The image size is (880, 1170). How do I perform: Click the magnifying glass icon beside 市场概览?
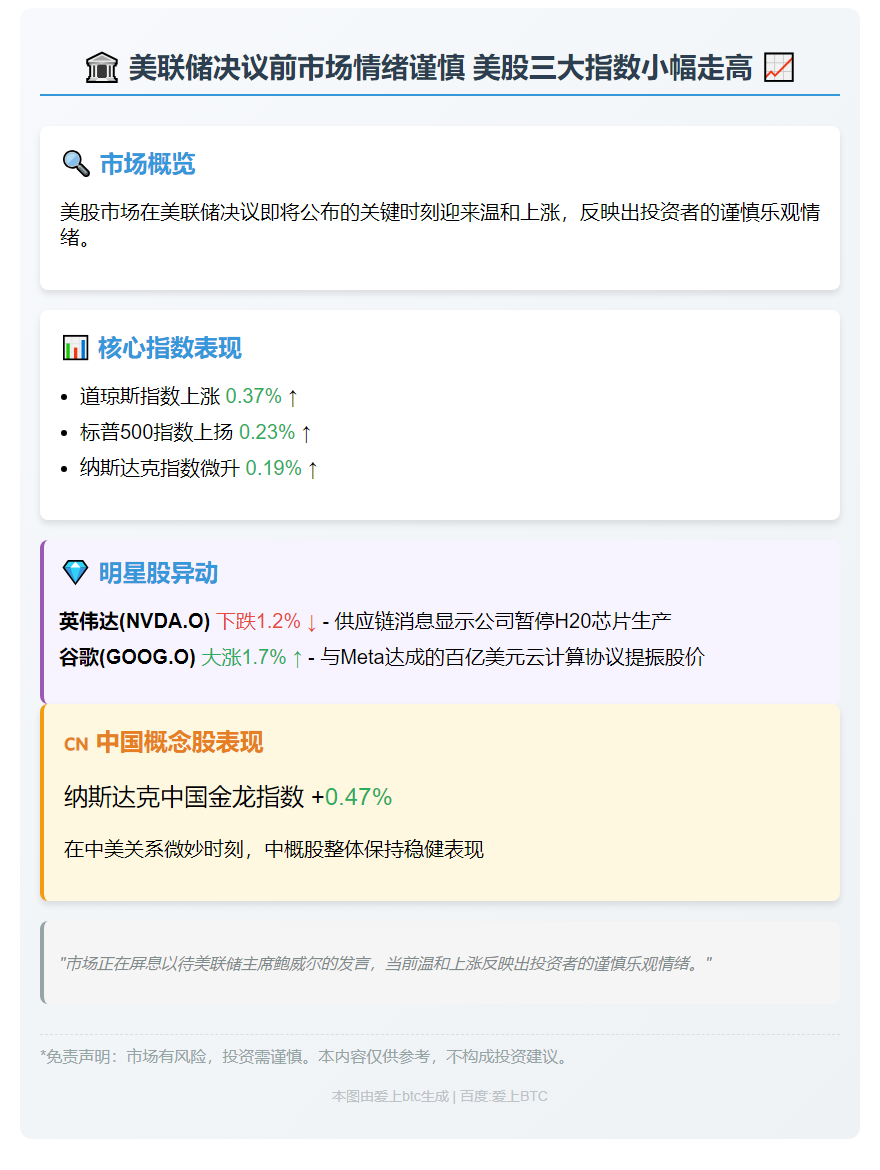pos(76,163)
